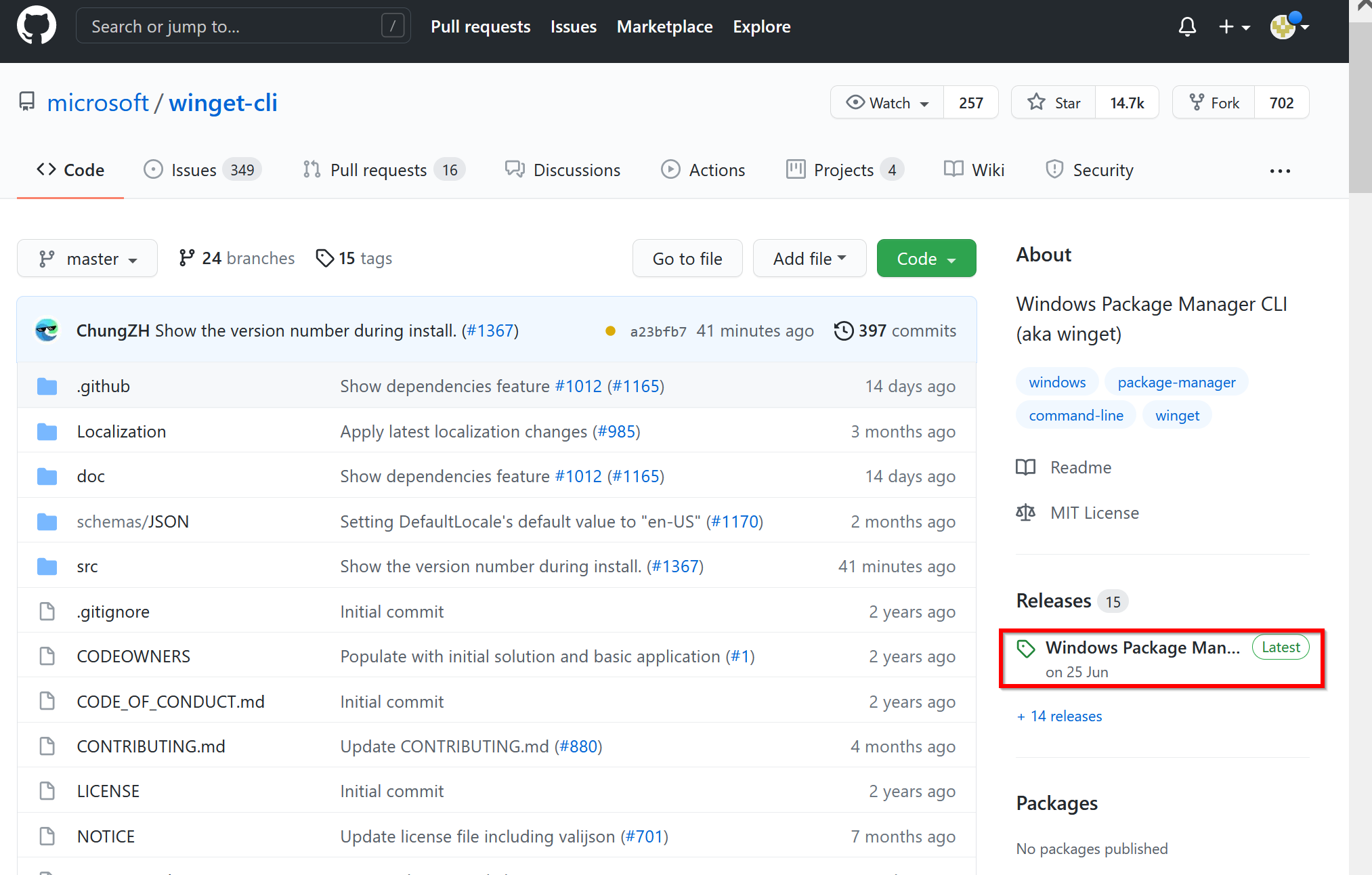This screenshot has height=875, width=1372.
Task: Open commit hash a23bfb7
Action: coord(658,331)
